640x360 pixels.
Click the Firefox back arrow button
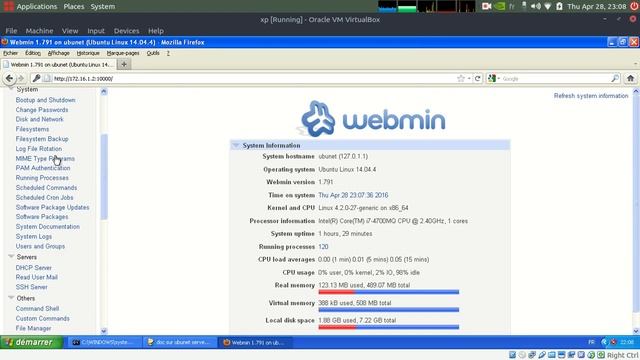(x=9, y=78)
